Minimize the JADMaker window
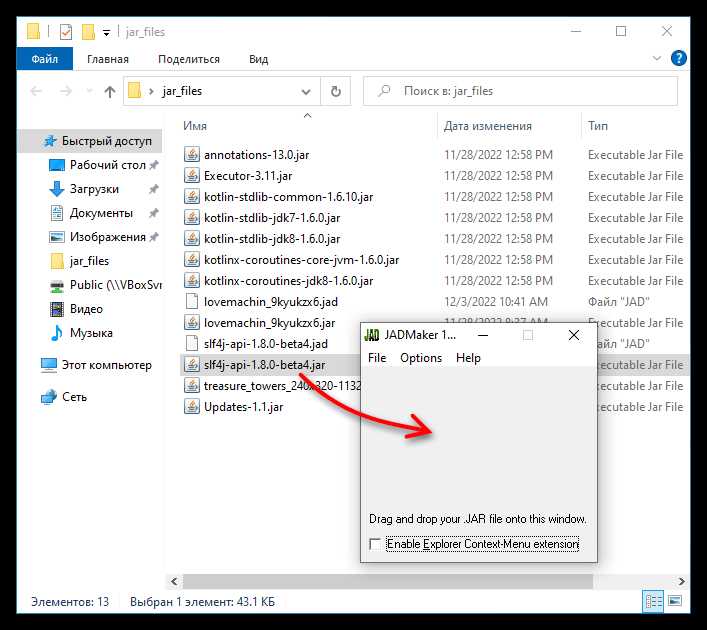The height and width of the screenshot is (630, 707). click(x=483, y=335)
